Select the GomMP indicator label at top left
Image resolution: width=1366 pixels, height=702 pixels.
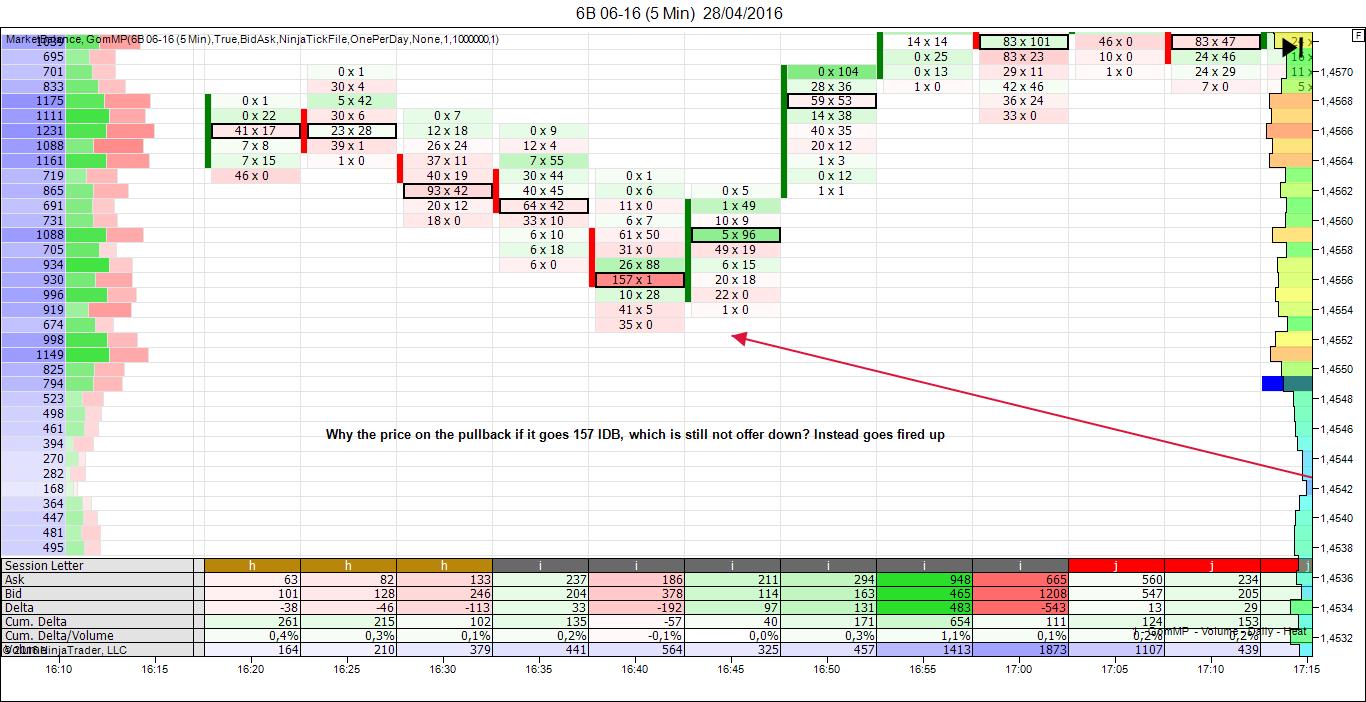tap(250, 39)
